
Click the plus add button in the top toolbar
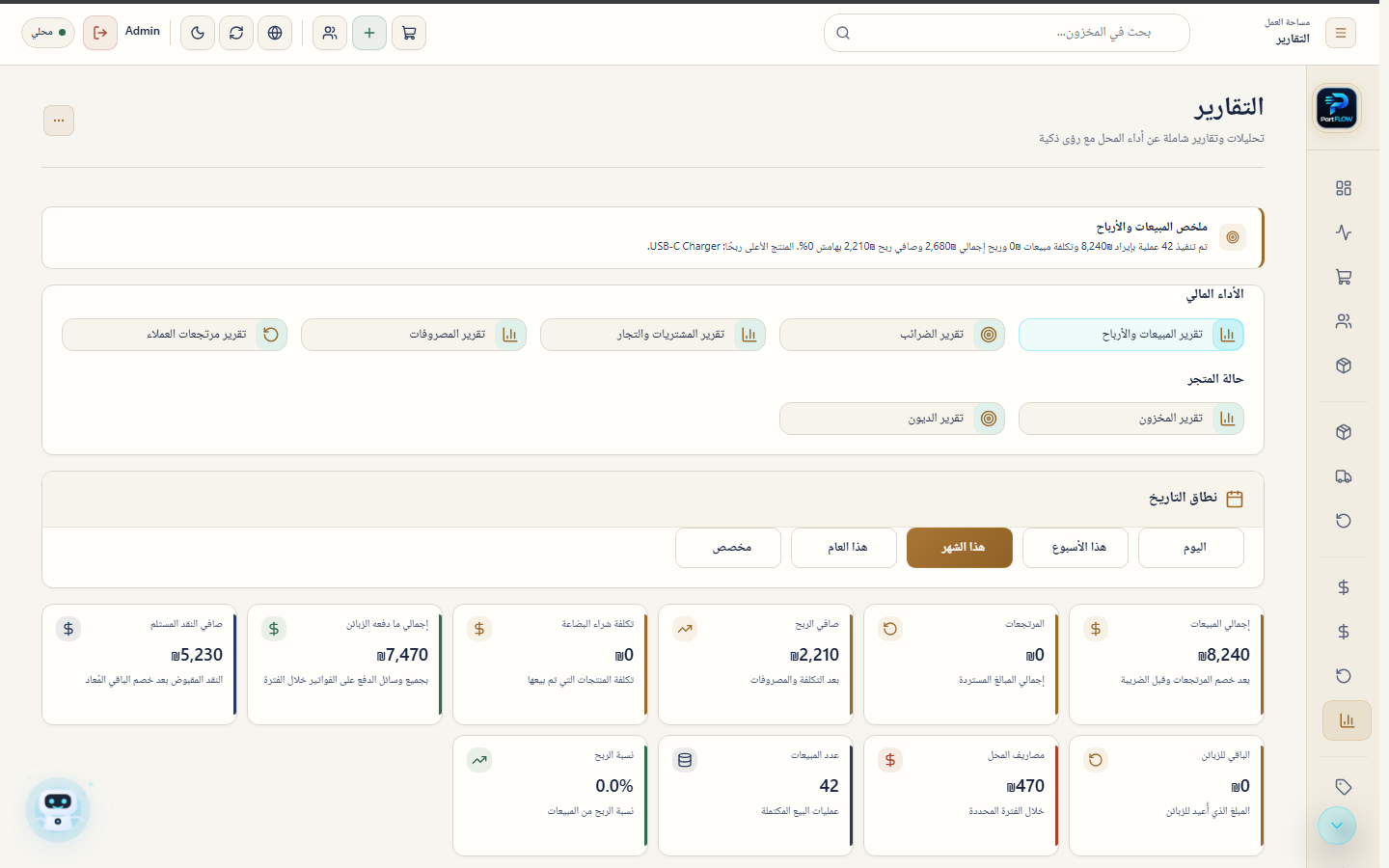369,33
